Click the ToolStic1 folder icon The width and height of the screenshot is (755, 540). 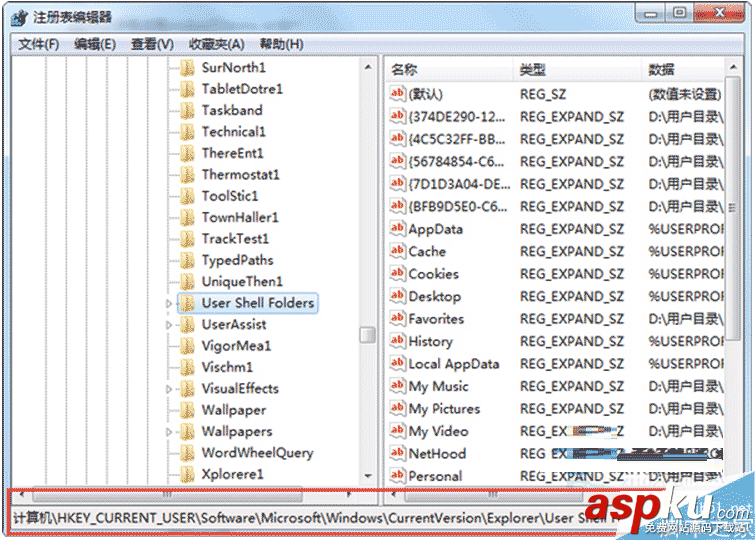point(187,197)
